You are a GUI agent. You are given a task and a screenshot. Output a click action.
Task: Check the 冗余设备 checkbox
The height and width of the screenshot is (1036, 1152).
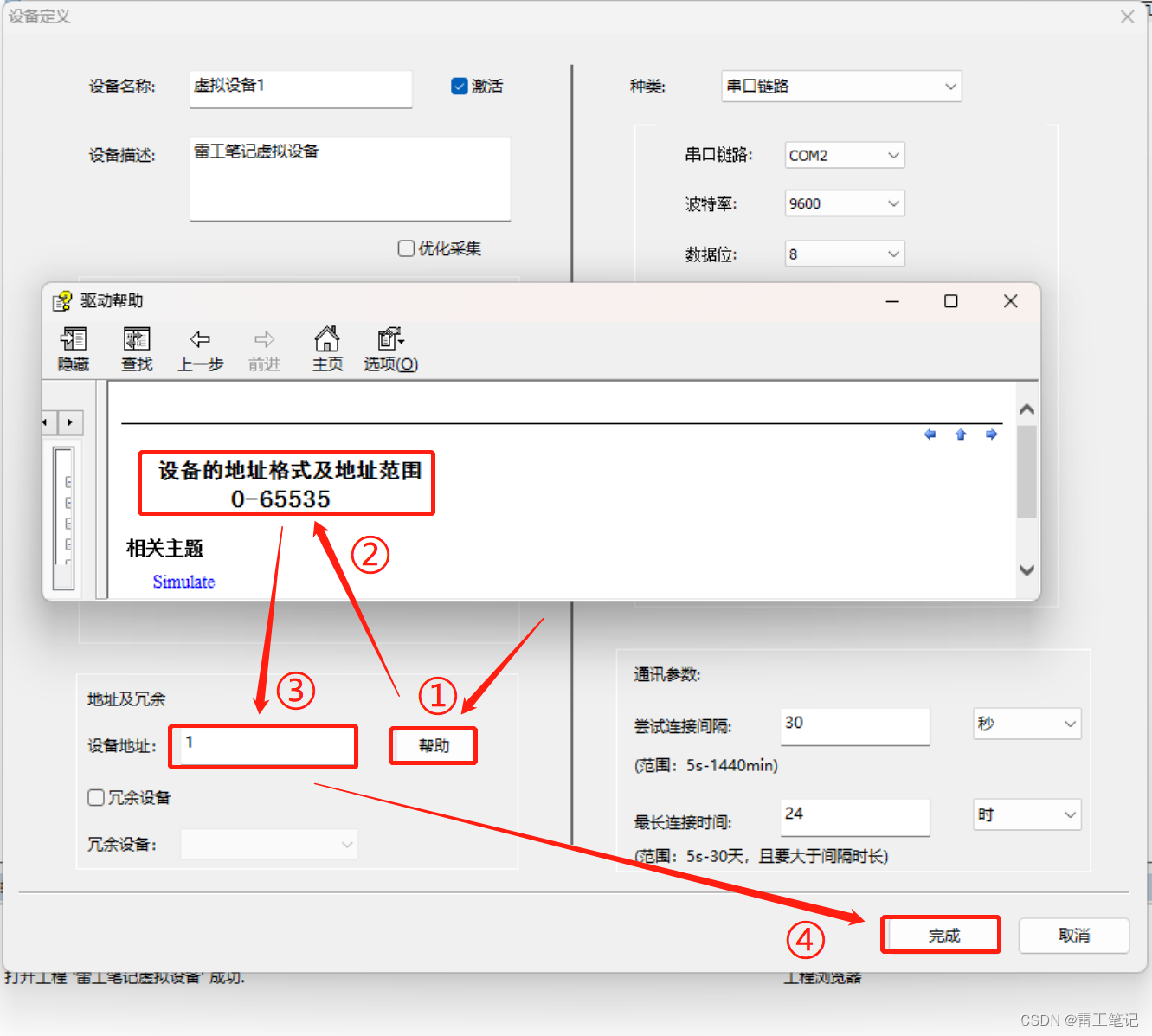96,797
